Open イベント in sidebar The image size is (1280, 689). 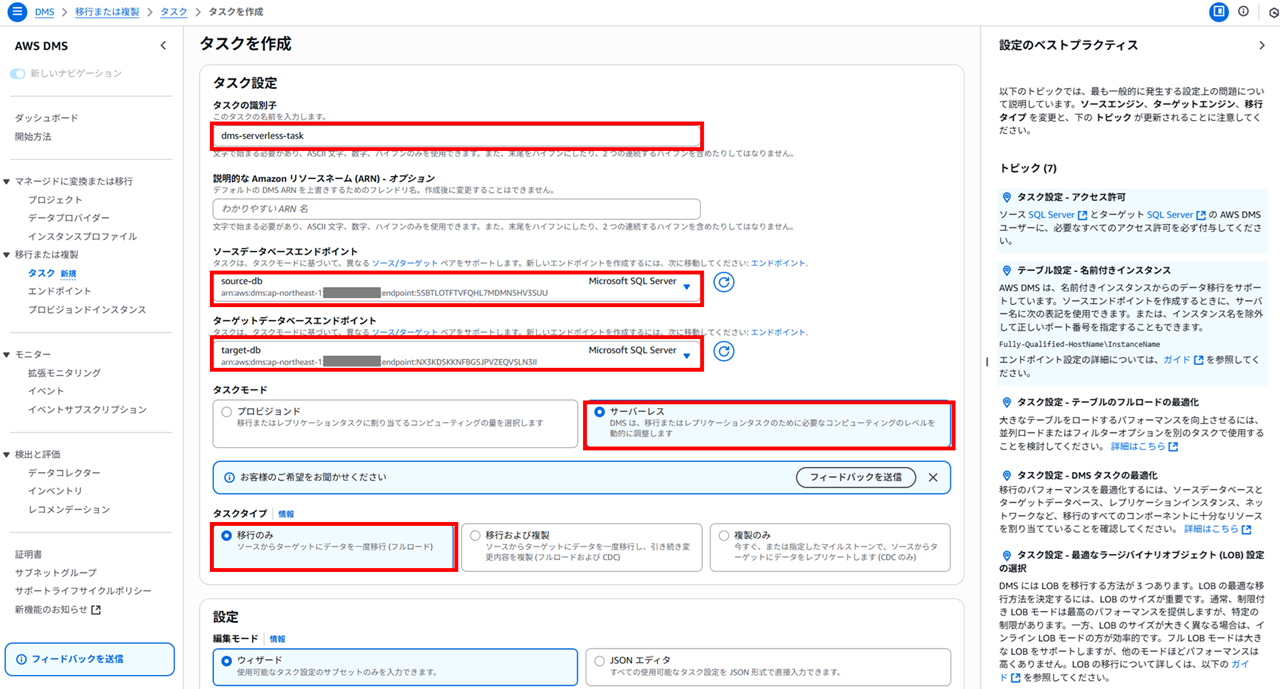pyautogui.click(x=46, y=391)
